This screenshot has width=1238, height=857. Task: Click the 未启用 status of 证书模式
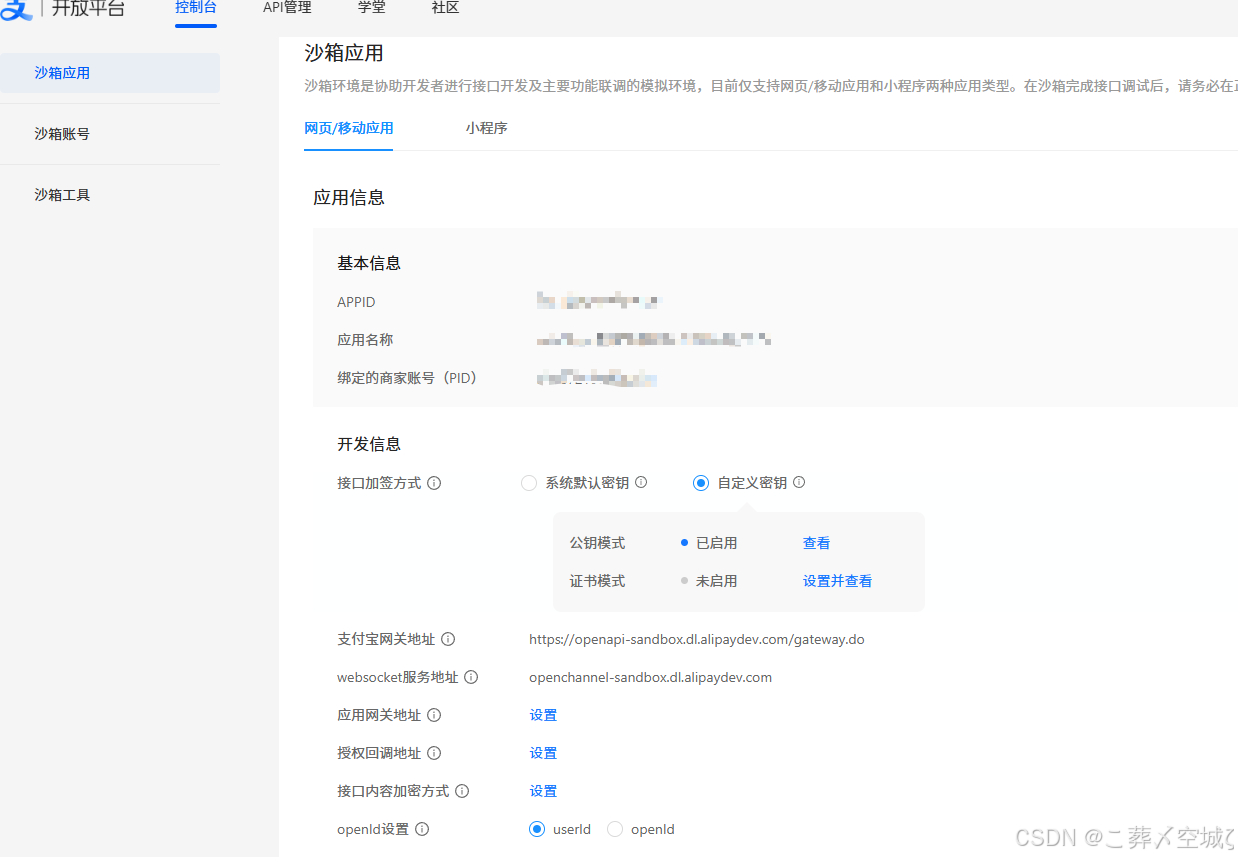point(716,581)
